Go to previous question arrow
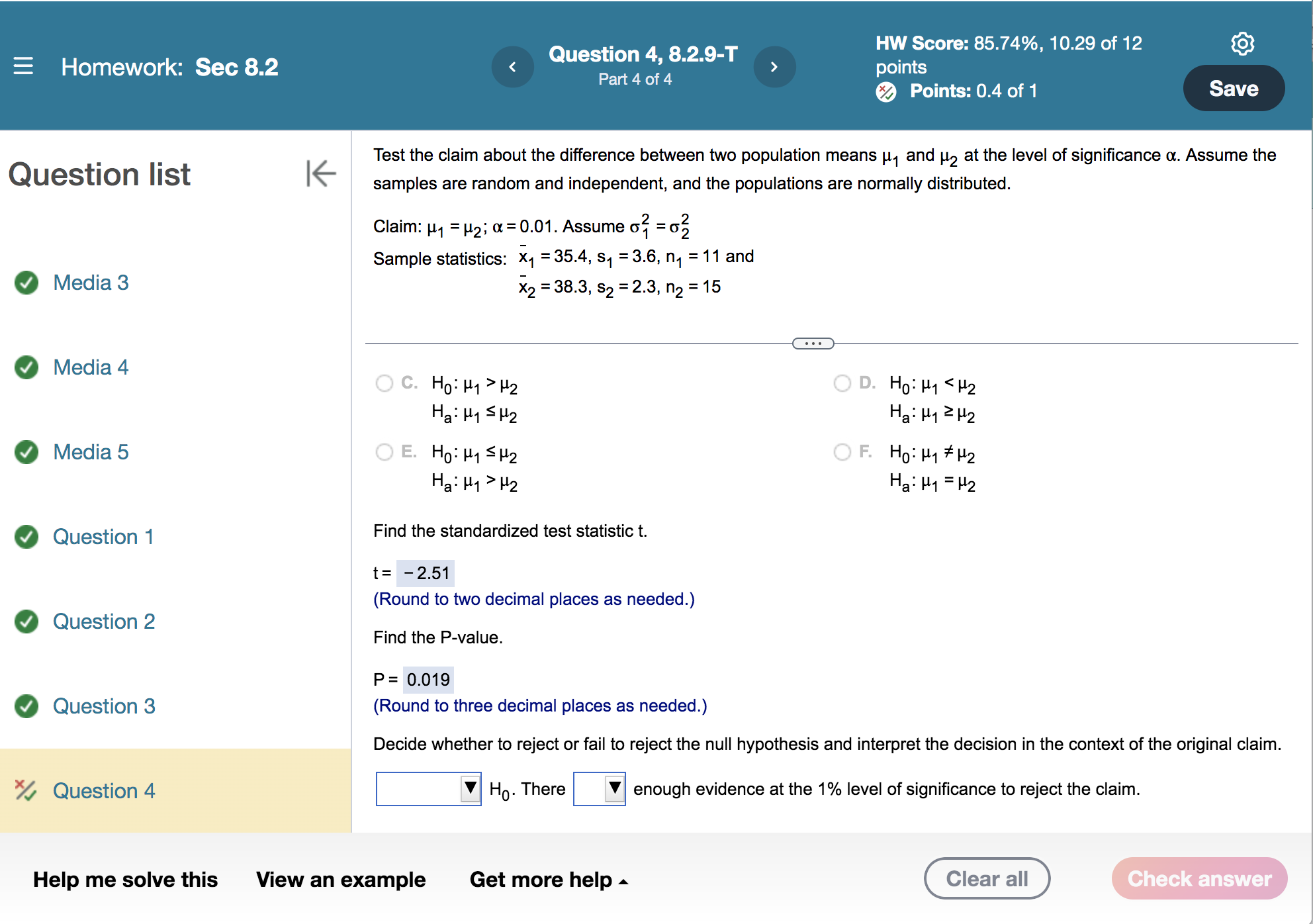This screenshot has width=1313, height=924. pos(512,67)
